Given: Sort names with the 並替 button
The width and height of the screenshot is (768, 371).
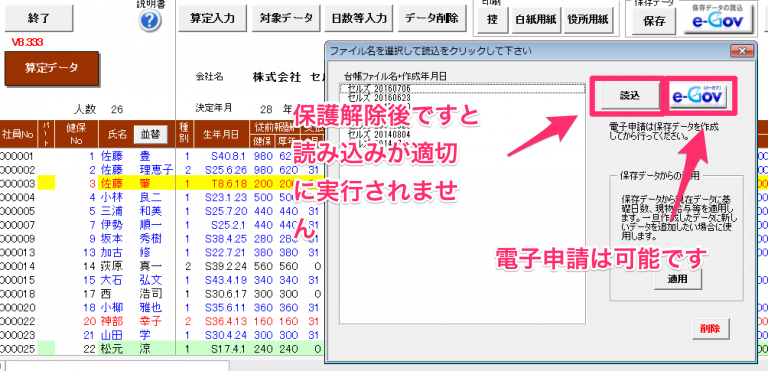Looking at the screenshot, I should [151, 133].
